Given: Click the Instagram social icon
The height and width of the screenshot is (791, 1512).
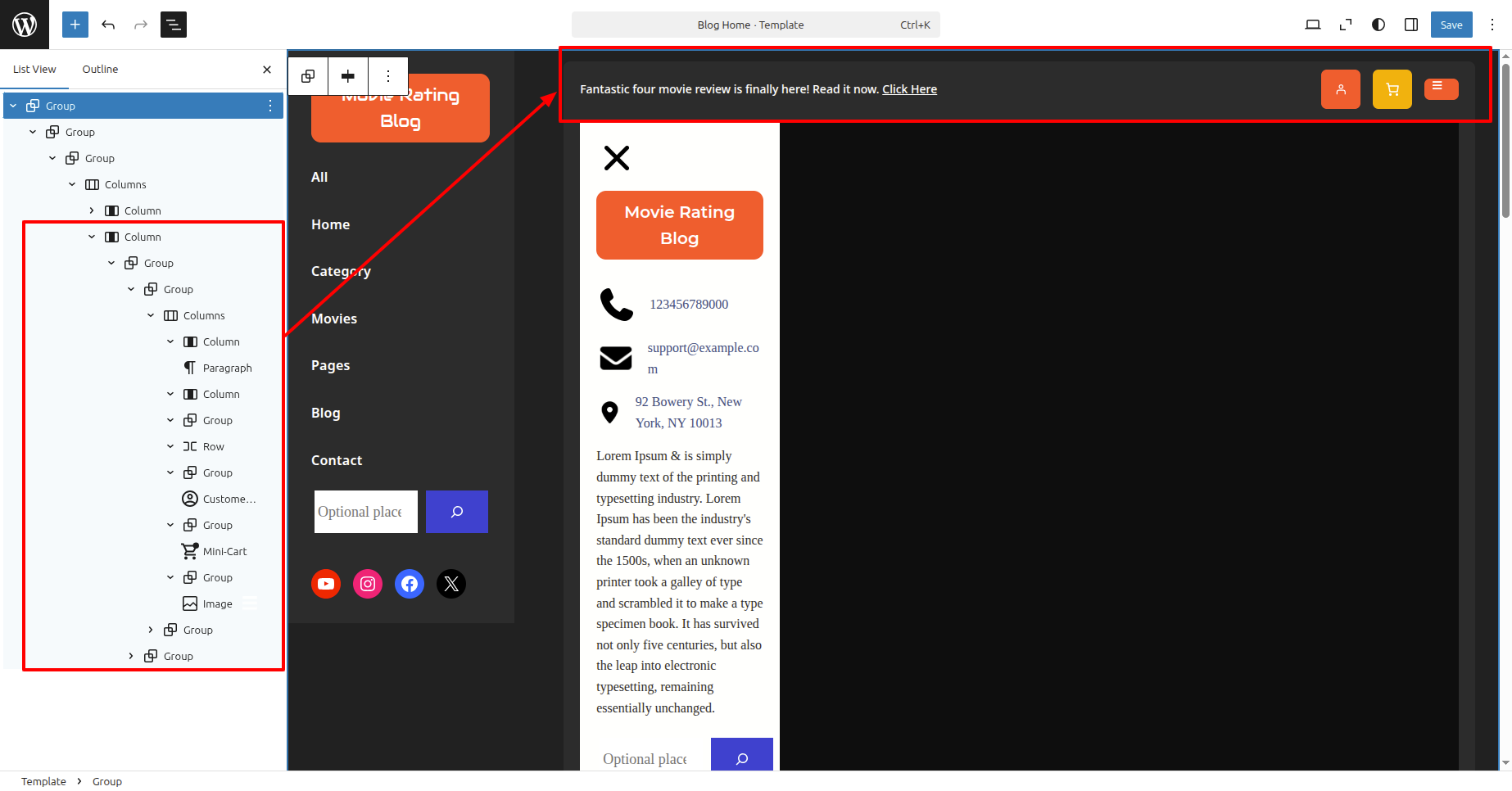Looking at the screenshot, I should pyautogui.click(x=368, y=584).
